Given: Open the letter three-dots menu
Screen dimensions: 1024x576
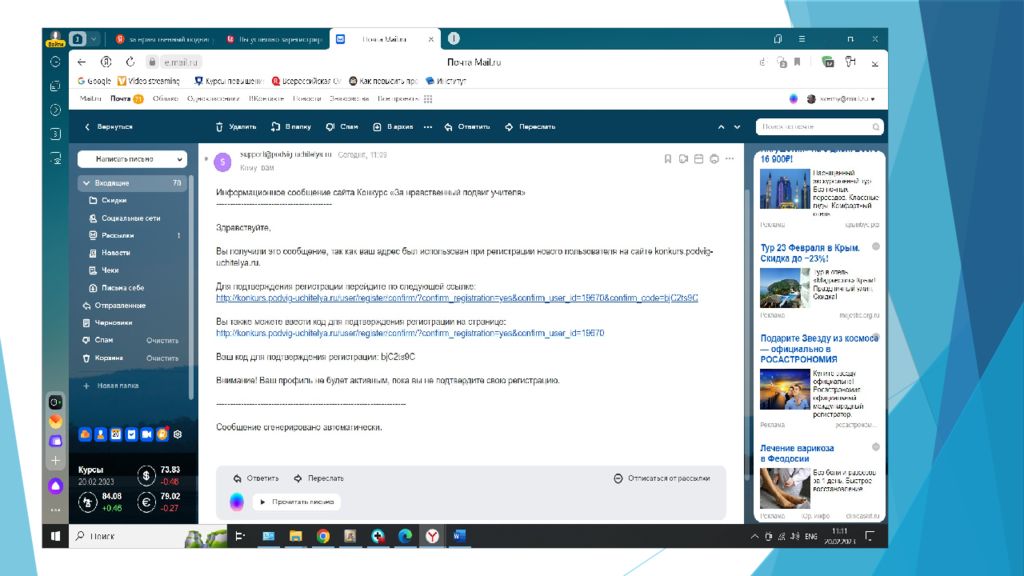Looking at the screenshot, I should [729, 159].
